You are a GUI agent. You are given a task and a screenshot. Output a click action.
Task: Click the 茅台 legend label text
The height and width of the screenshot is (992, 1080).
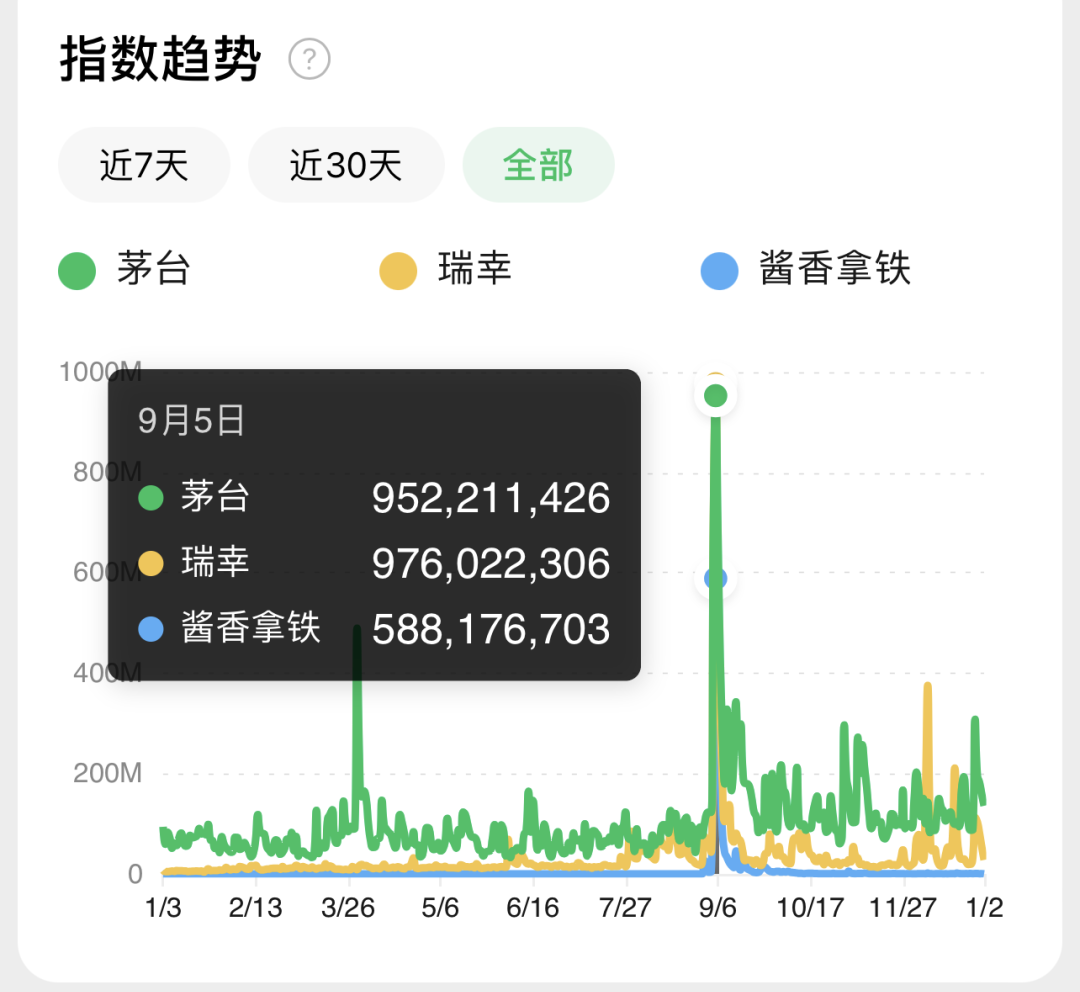(153, 269)
